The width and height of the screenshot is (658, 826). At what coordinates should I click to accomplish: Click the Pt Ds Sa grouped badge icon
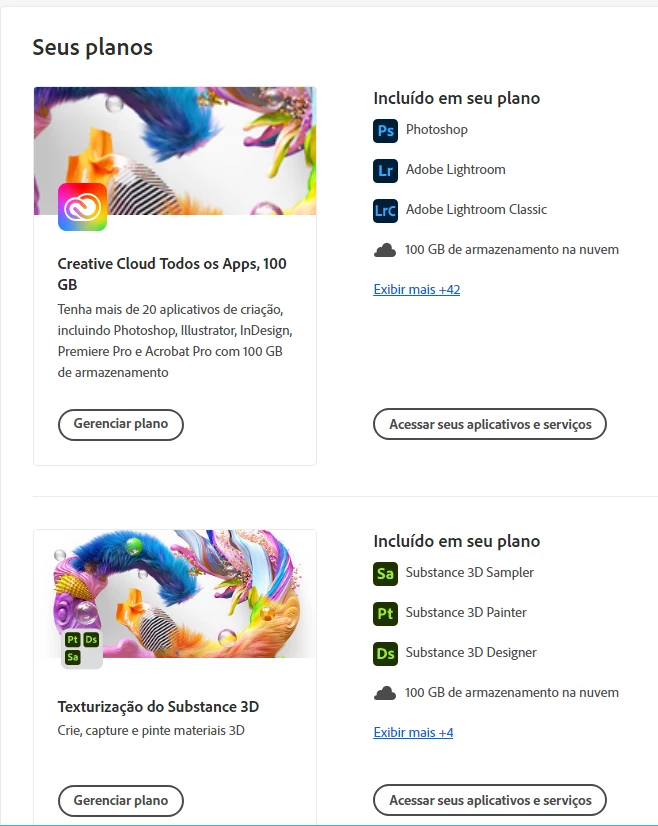coord(82,648)
